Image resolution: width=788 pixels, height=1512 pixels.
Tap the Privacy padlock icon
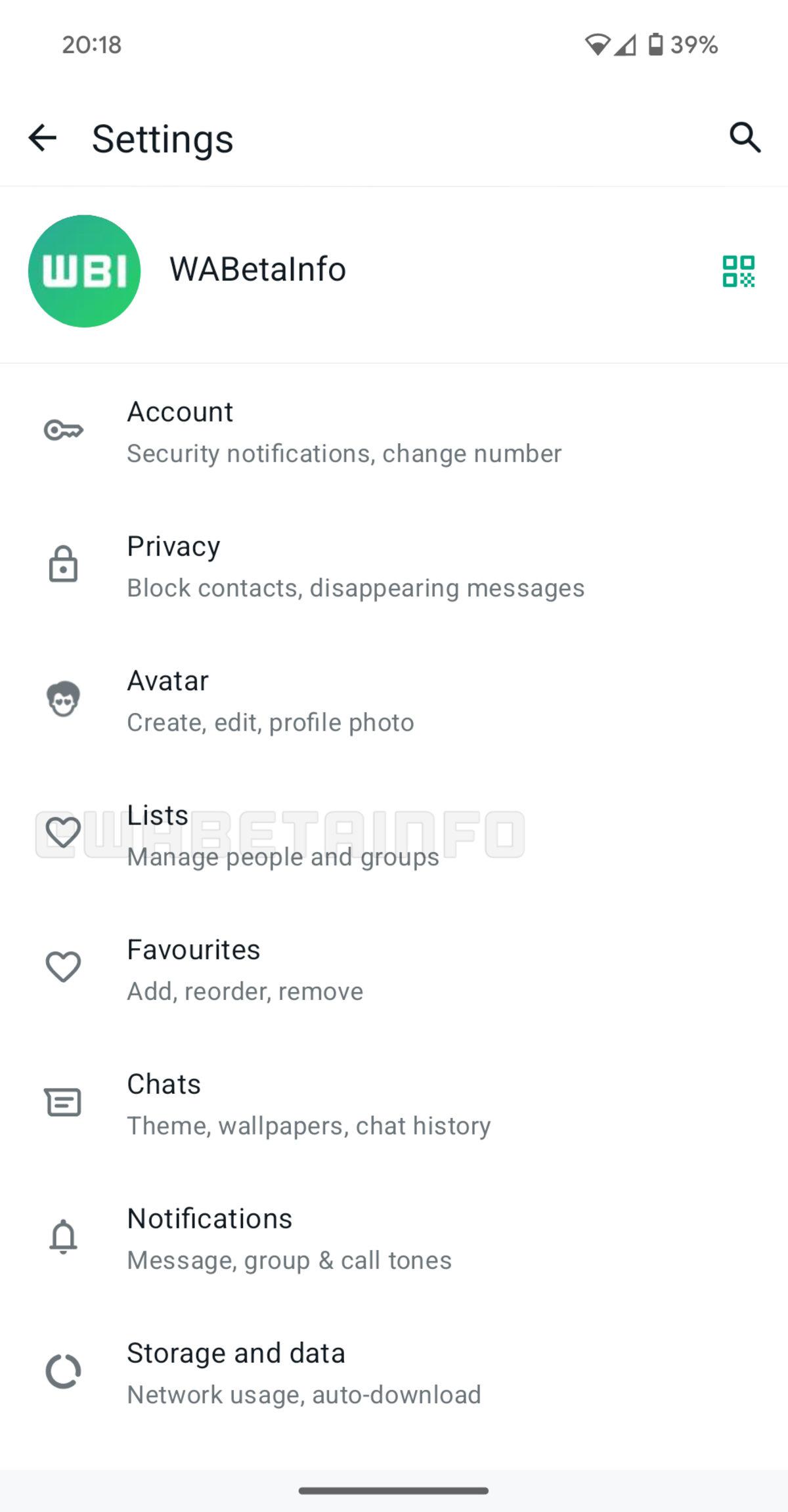[x=63, y=565]
